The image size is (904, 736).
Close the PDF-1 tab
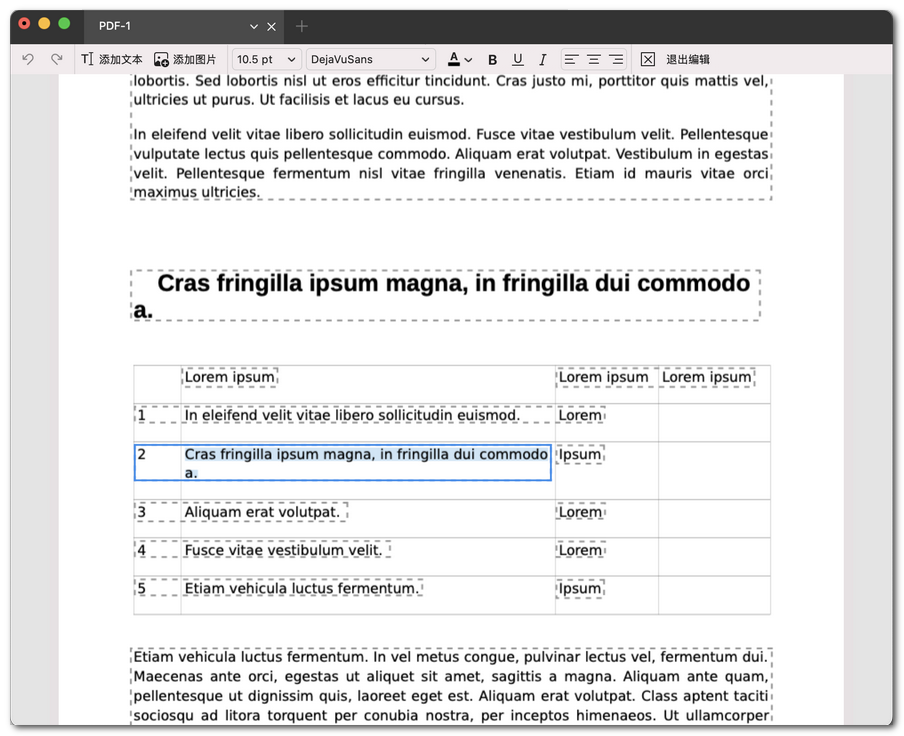[x=272, y=27]
